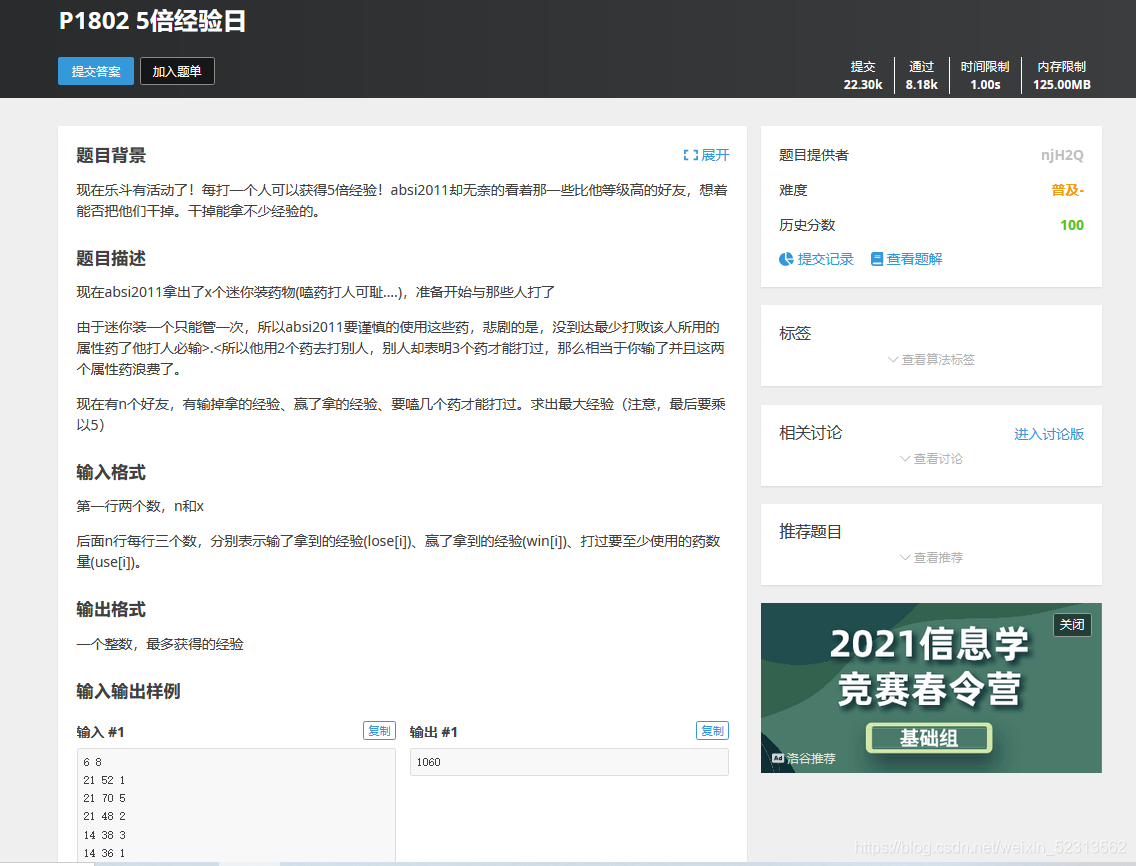Open the 2021信息学竞赛春令营 ad banner
The height and width of the screenshot is (866, 1136).
(x=931, y=688)
